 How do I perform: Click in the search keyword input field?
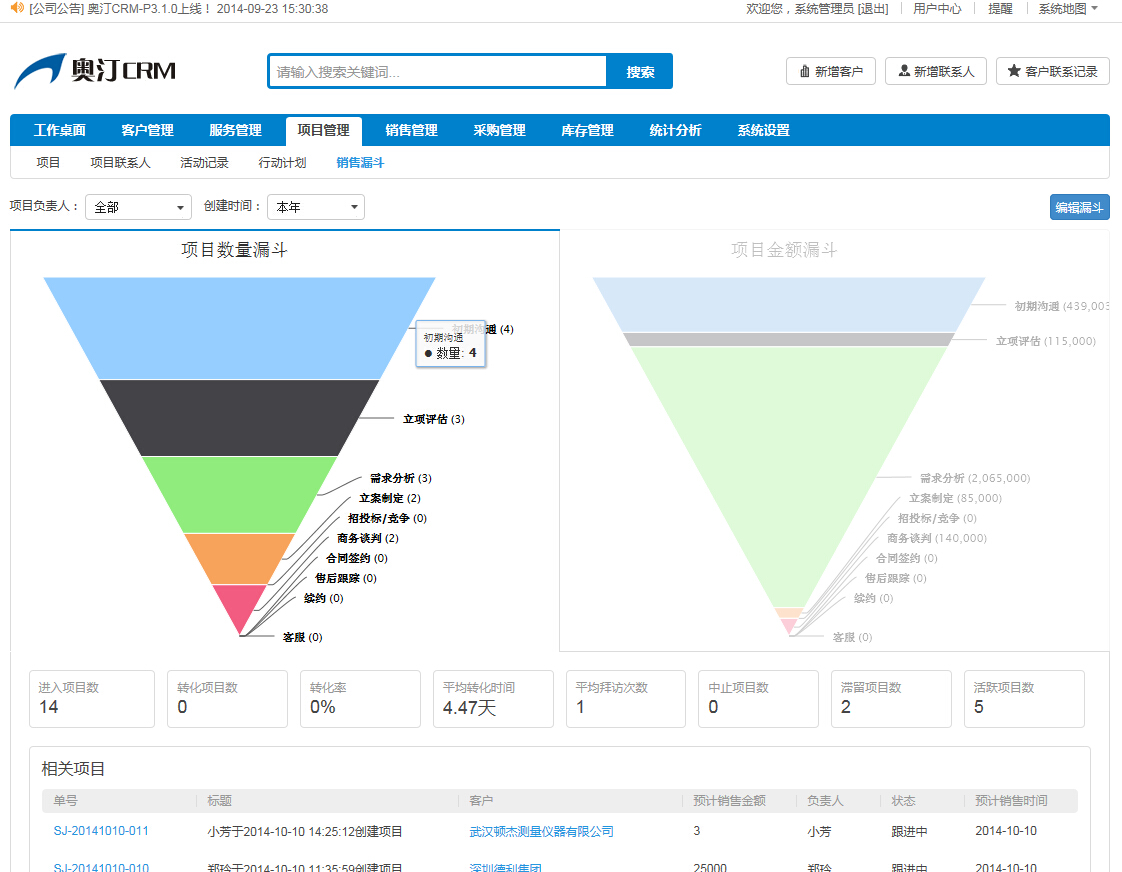coord(437,72)
